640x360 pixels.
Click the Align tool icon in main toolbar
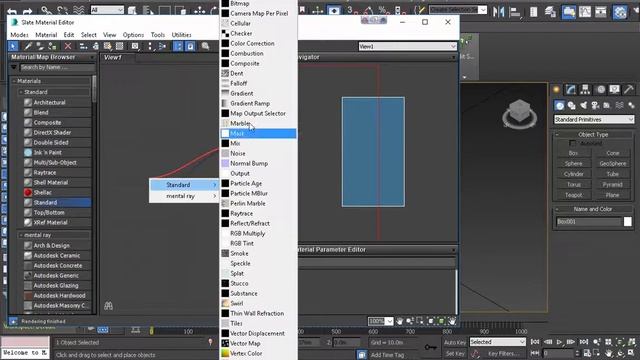515,12
